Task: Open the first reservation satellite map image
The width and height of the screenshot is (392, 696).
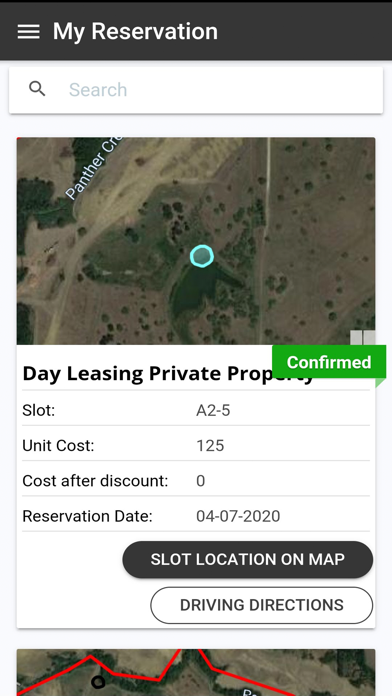Action: 196,241
